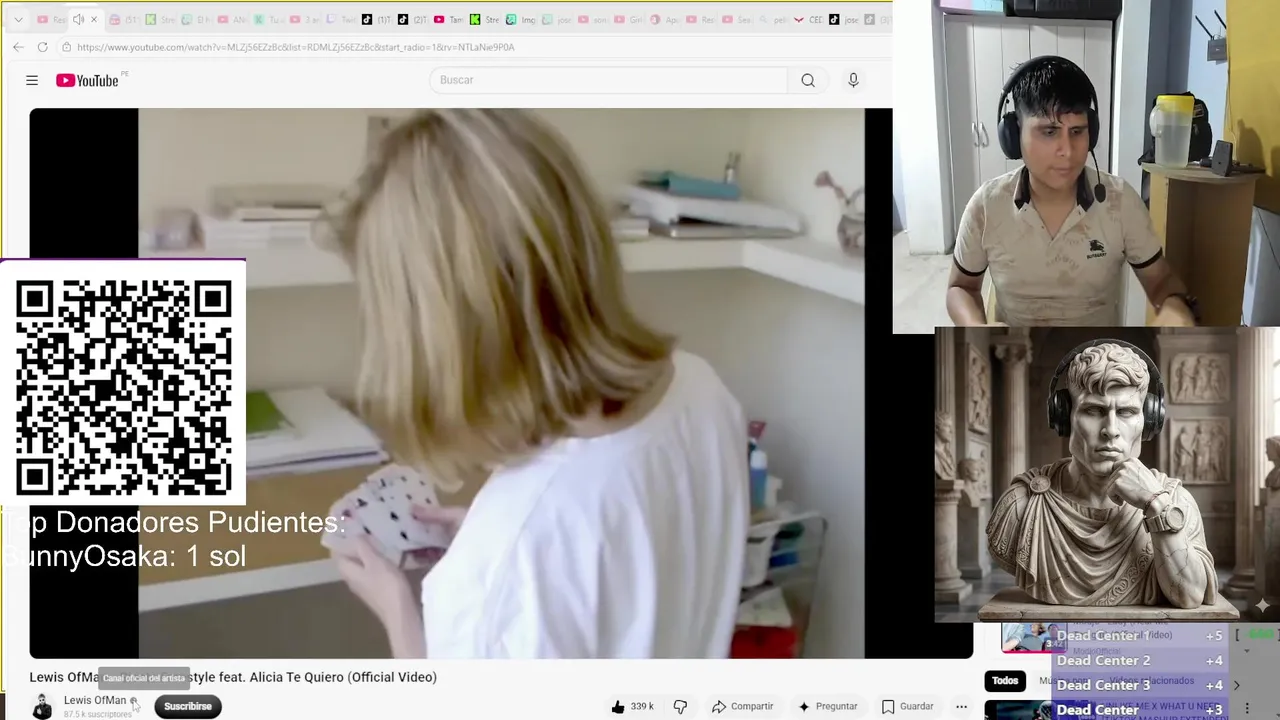Viewport: 1280px width, 720px height.
Task: Dislike the video with thumbs down
Action: [x=680, y=706]
